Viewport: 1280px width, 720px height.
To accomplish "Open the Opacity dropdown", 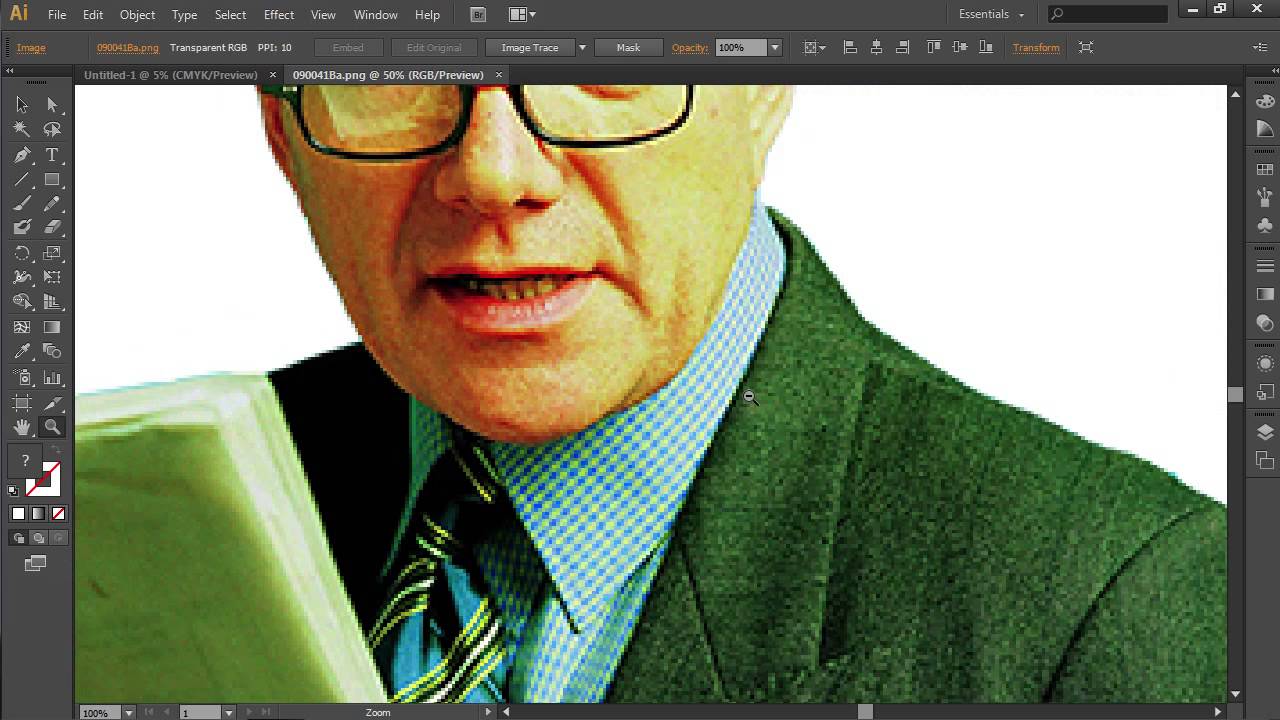I will 775,47.
